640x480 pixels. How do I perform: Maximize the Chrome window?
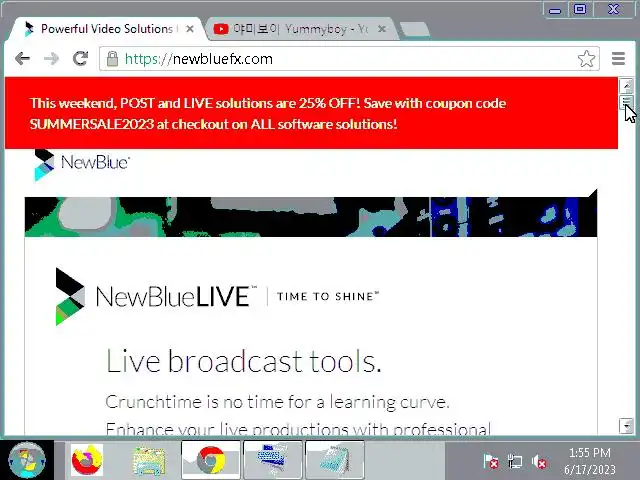click(580, 9)
